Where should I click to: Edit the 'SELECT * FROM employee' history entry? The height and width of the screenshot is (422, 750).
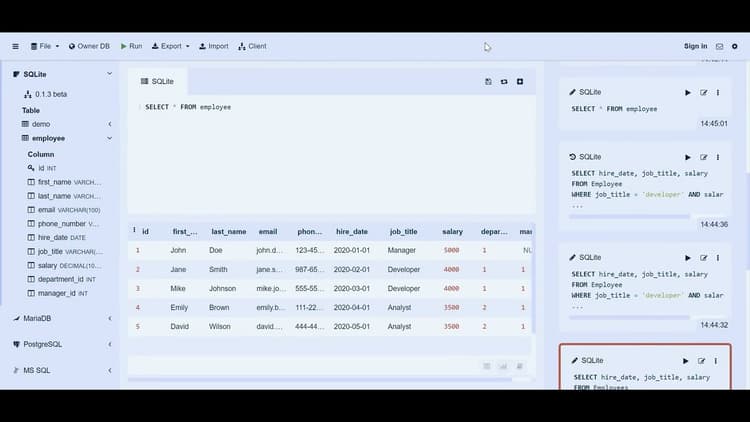(703, 92)
